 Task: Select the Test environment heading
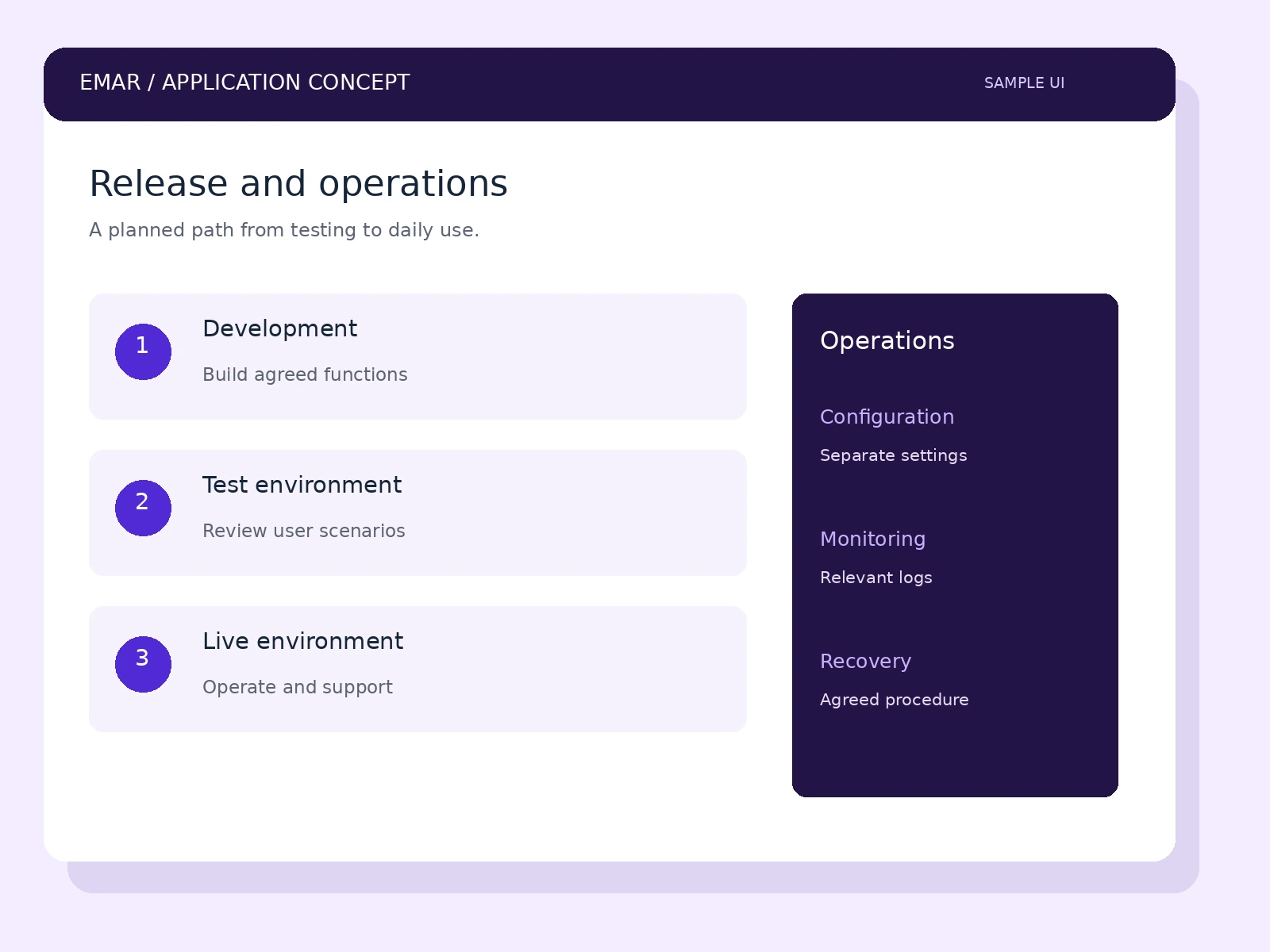click(302, 485)
